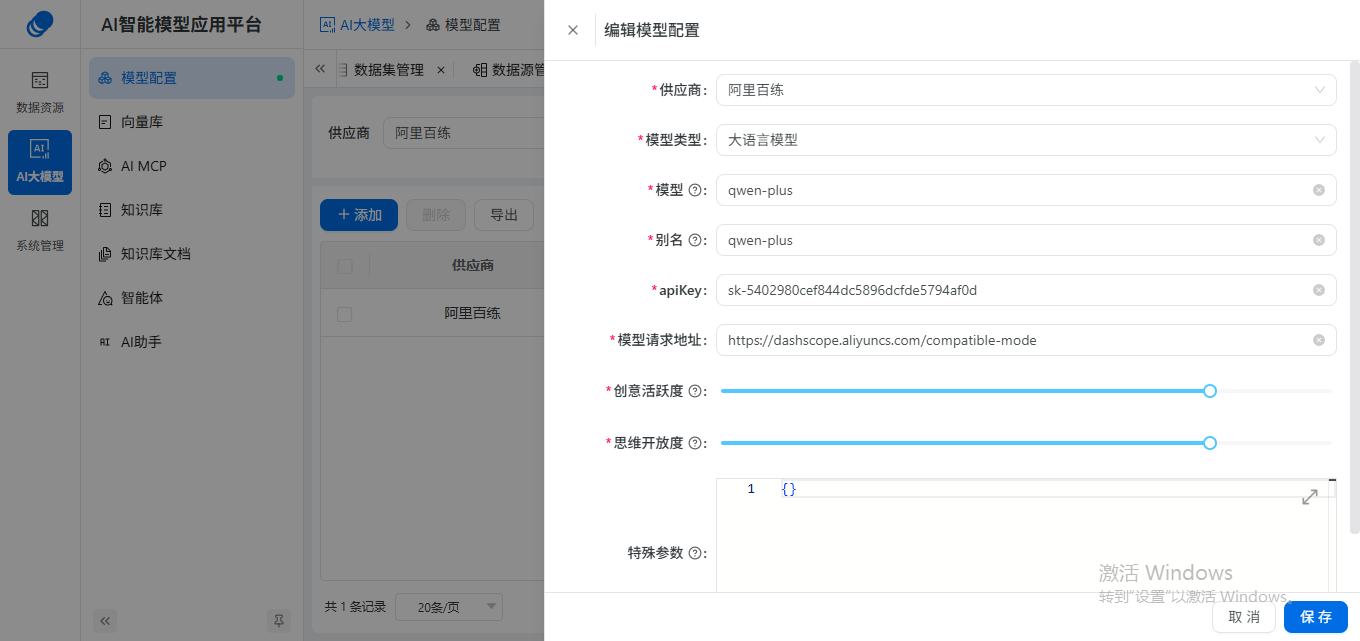Click the 别名 input field
1360x641 pixels.
tap(1026, 240)
